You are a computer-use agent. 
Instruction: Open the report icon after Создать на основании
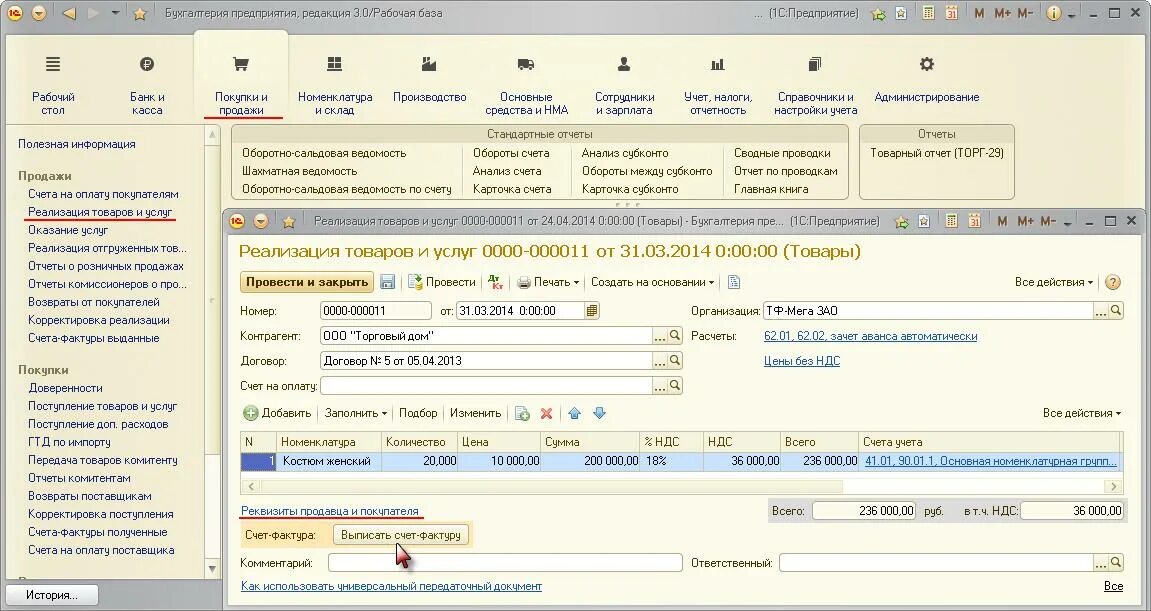tap(734, 282)
